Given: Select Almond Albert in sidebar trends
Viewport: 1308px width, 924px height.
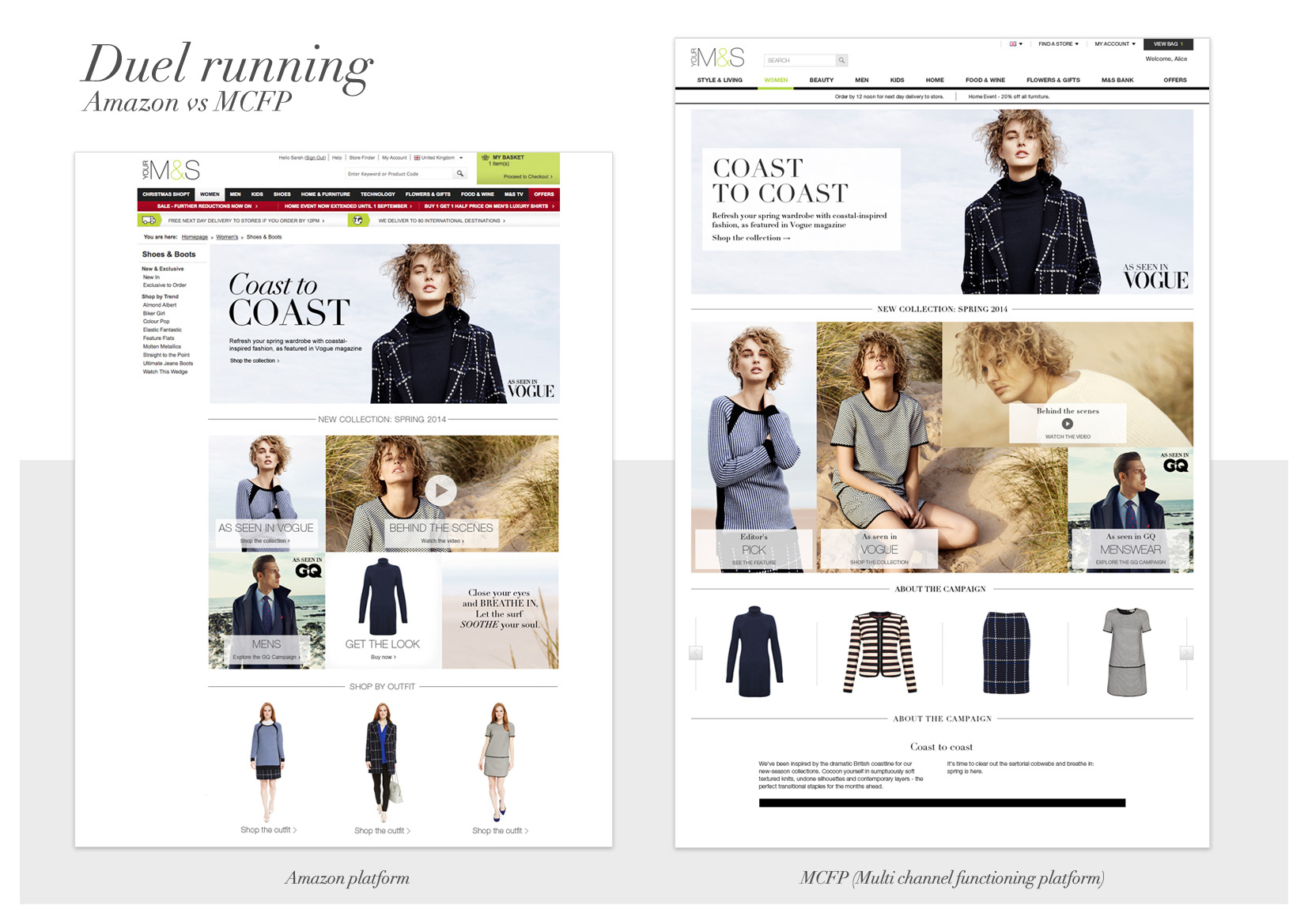Looking at the screenshot, I should (160, 305).
